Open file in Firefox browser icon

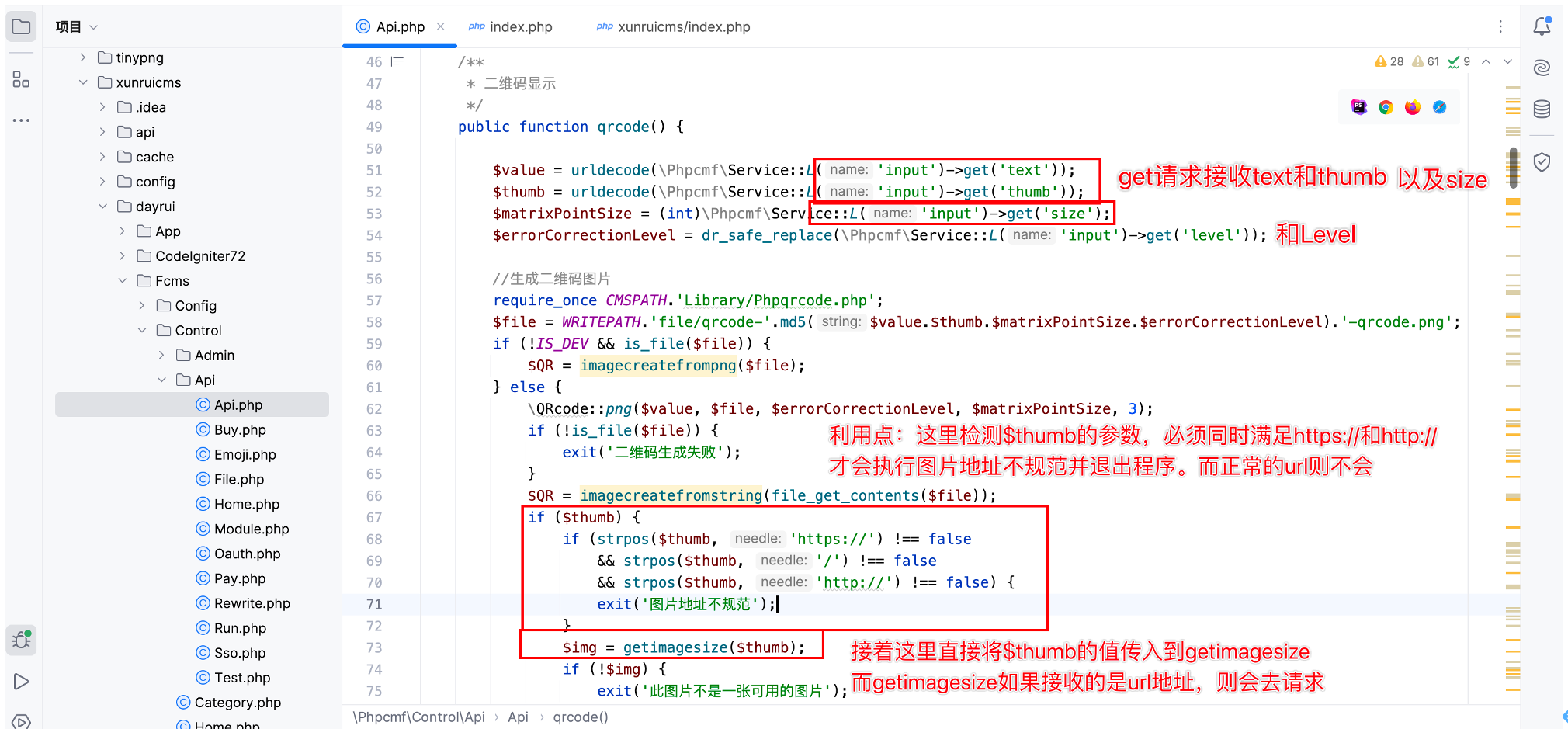pyautogui.click(x=1413, y=107)
